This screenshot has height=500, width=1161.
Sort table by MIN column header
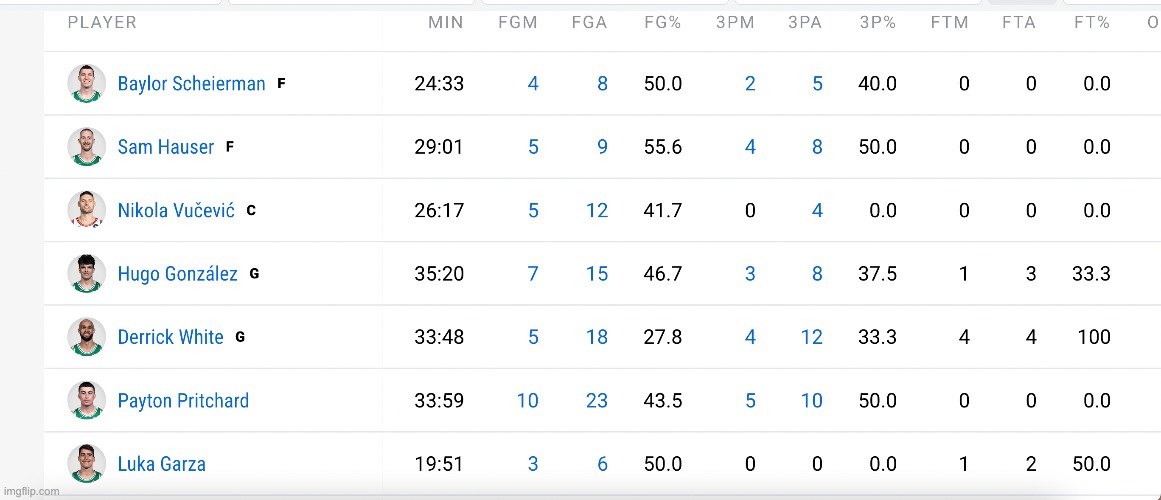tap(446, 22)
